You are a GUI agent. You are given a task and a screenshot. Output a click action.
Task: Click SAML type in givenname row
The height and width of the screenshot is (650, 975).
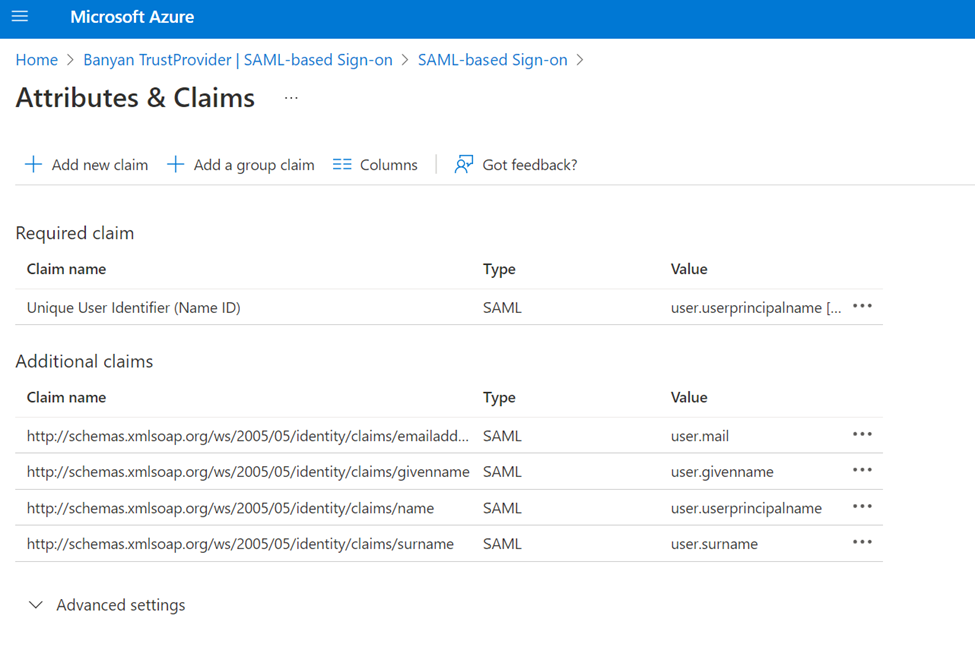(502, 472)
